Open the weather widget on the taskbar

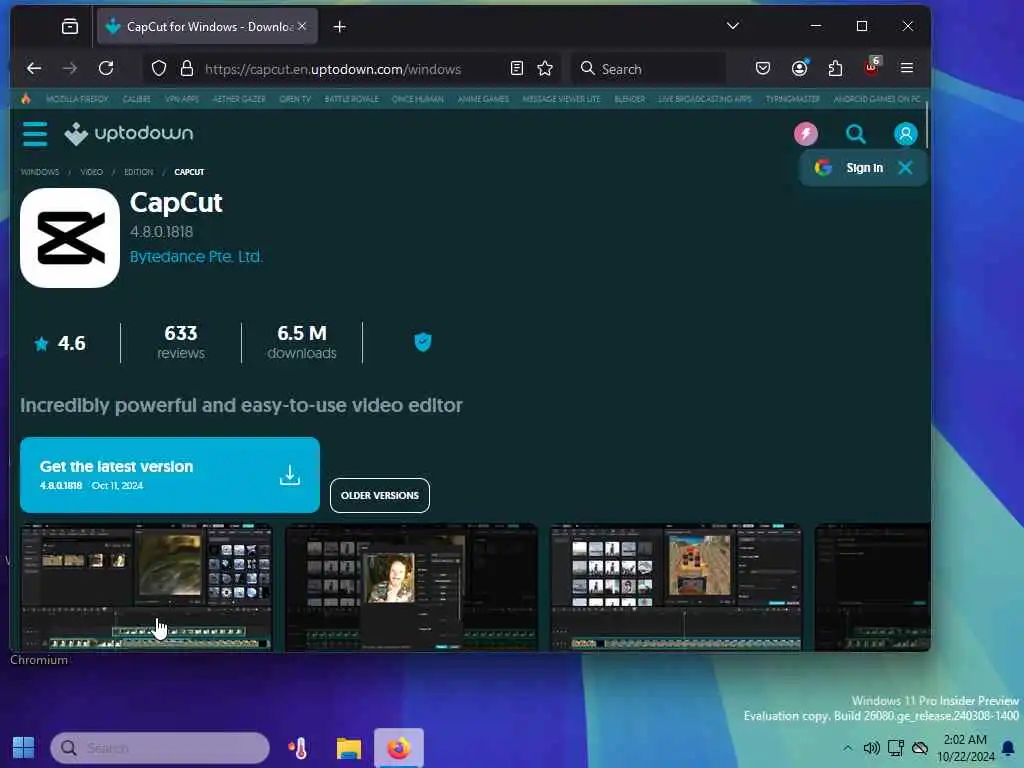[x=298, y=748]
